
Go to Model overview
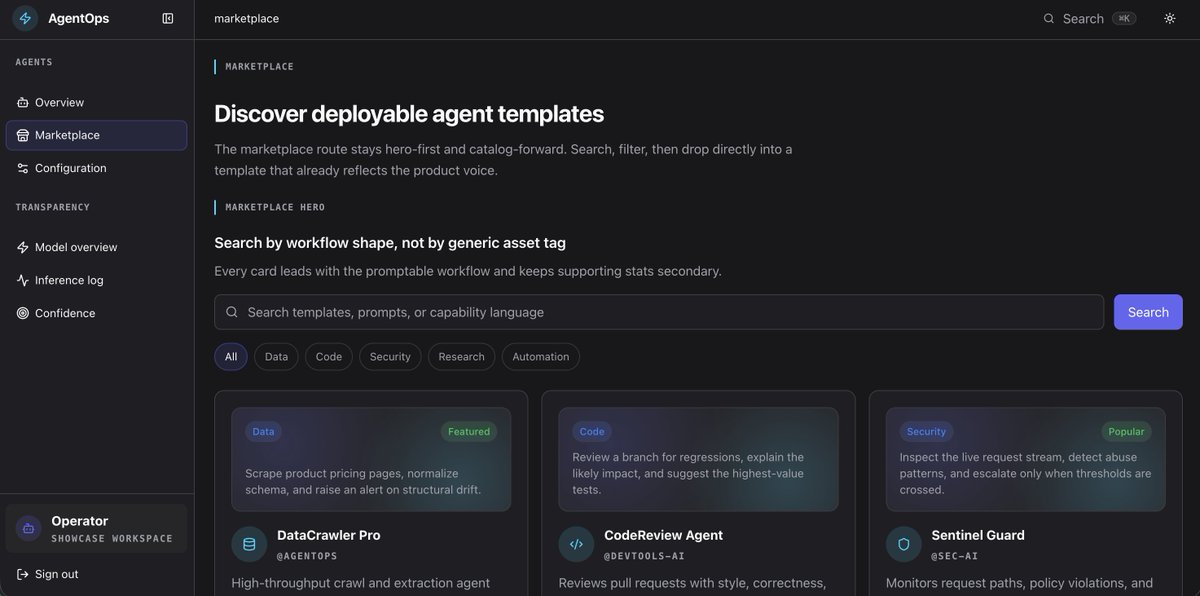click(x=96, y=247)
